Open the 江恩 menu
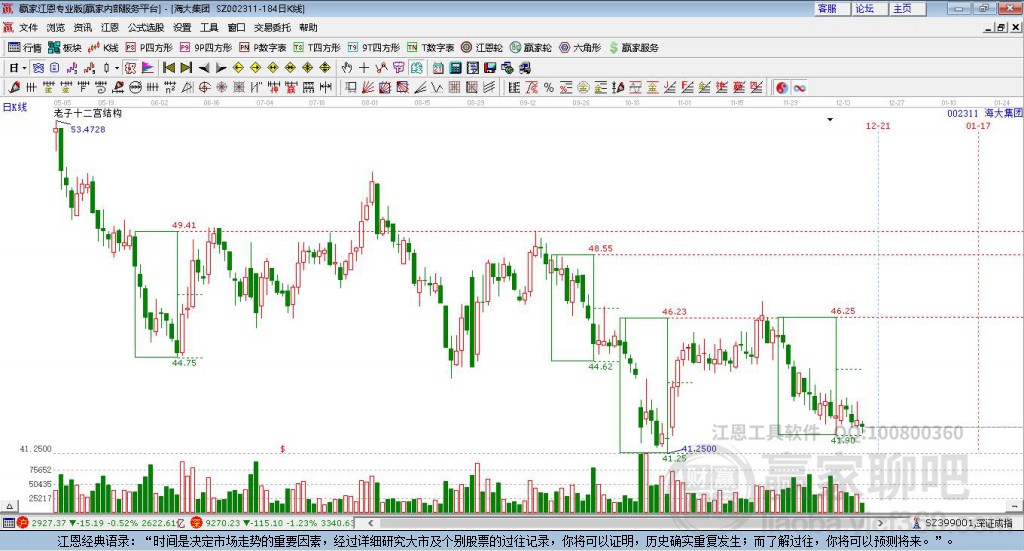Image resolution: width=1024 pixels, height=551 pixels. (x=110, y=27)
